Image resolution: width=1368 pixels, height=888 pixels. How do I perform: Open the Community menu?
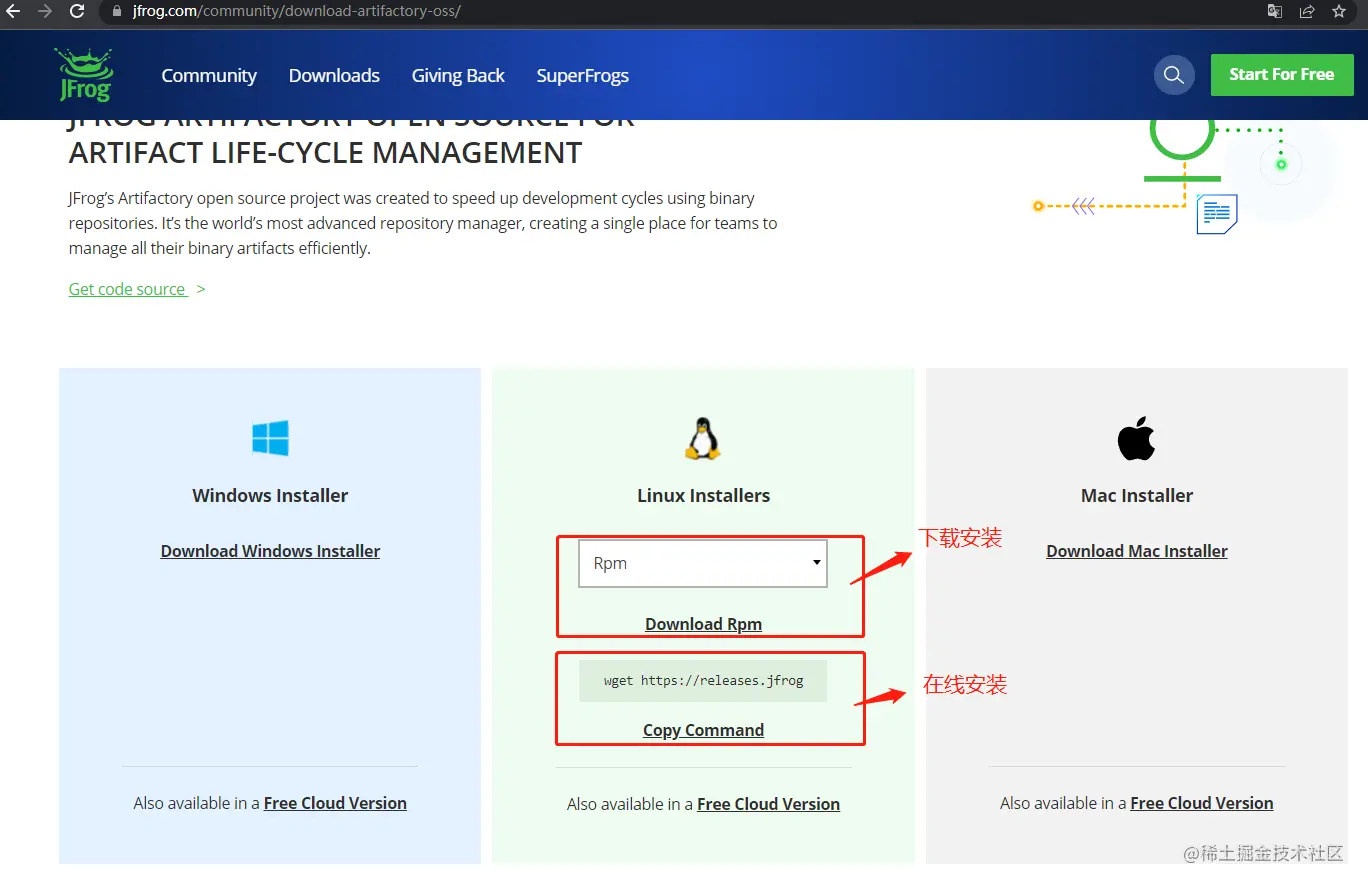click(x=209, y=75)
